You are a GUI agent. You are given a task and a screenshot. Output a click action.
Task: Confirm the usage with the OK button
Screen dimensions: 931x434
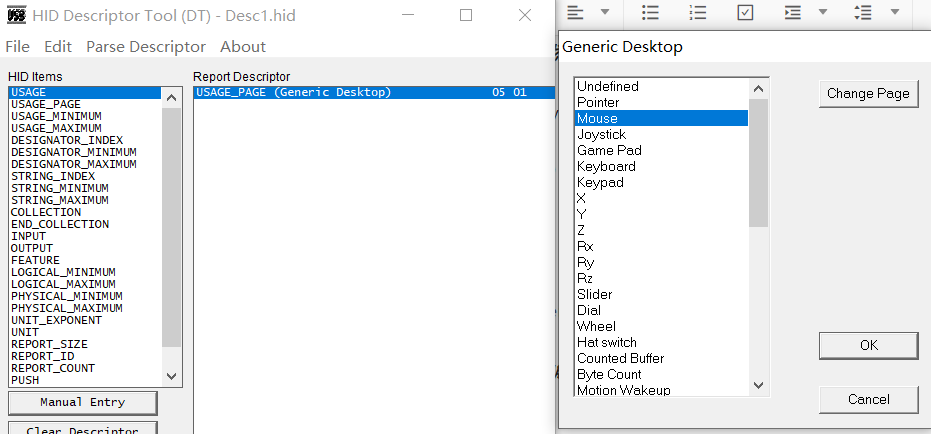click(x=868, y=345)
